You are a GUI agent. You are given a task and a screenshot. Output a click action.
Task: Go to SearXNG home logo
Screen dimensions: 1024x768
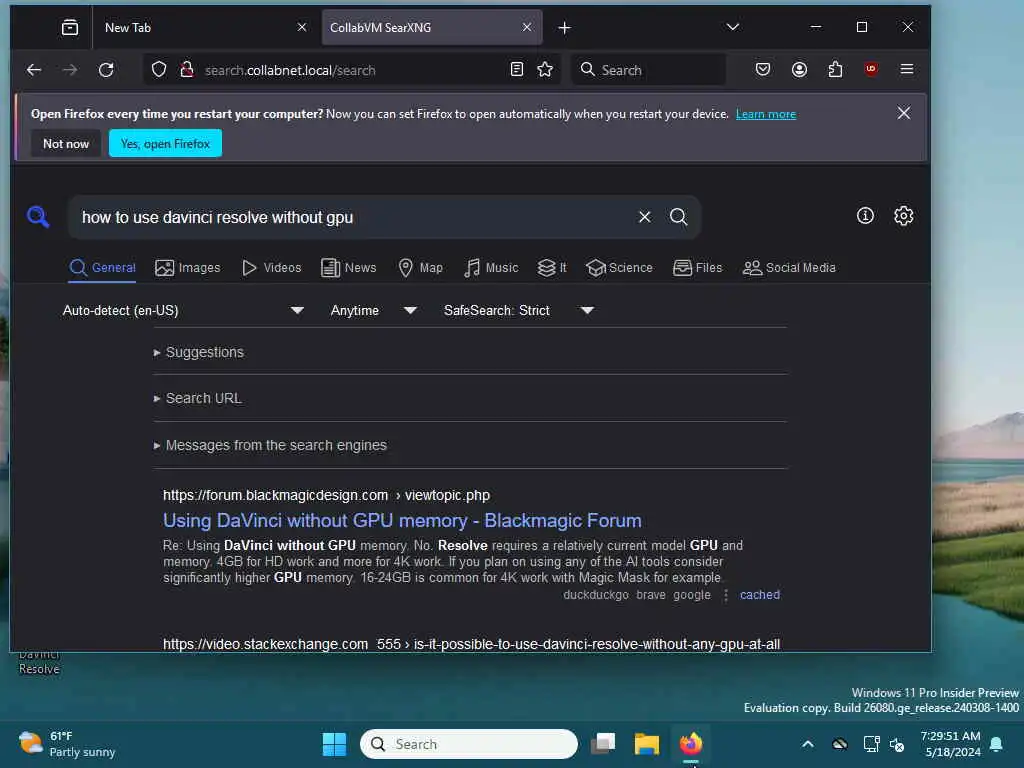38,217
